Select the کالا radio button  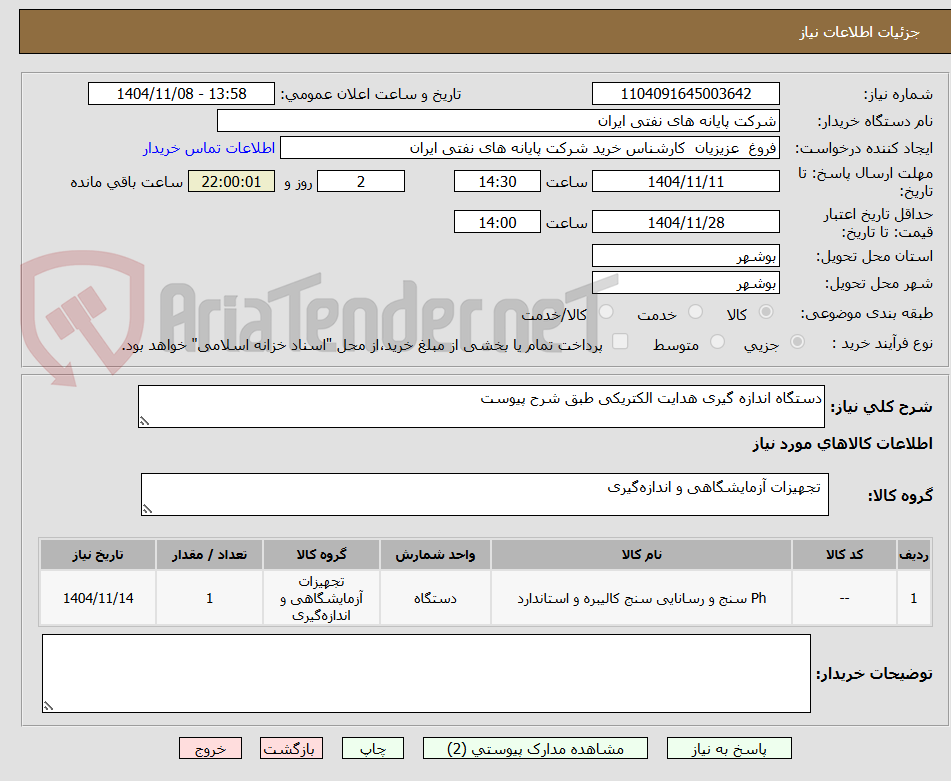[x=766, y=312]
